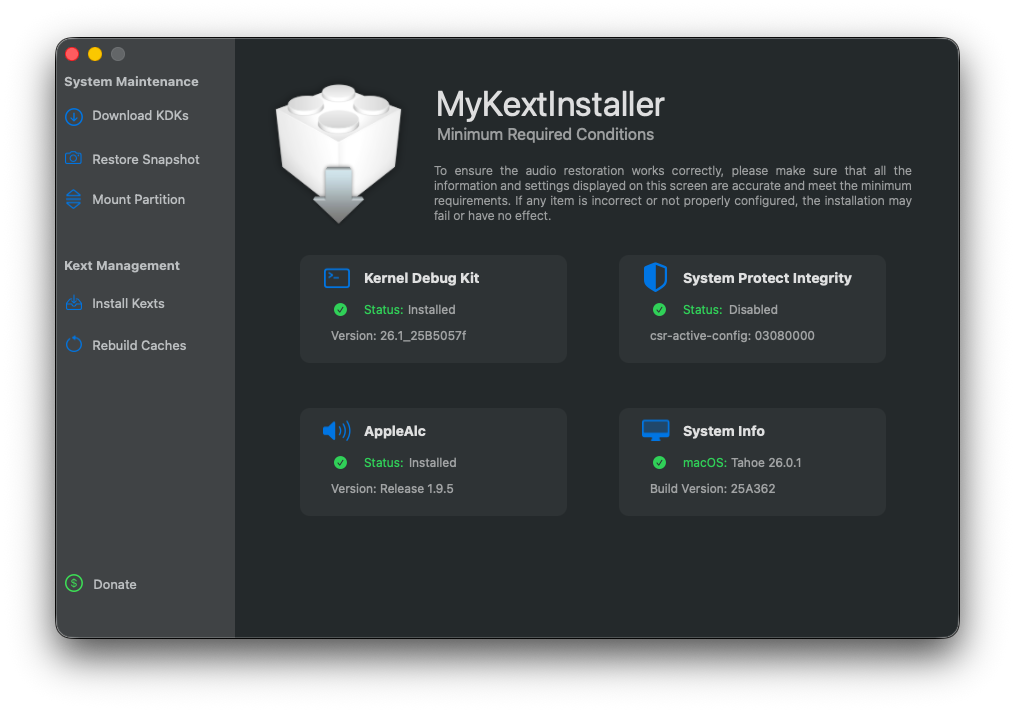1015x712 pixels.
Task: Click the AppleAlc speaker icon
Action: coord(337,431)
